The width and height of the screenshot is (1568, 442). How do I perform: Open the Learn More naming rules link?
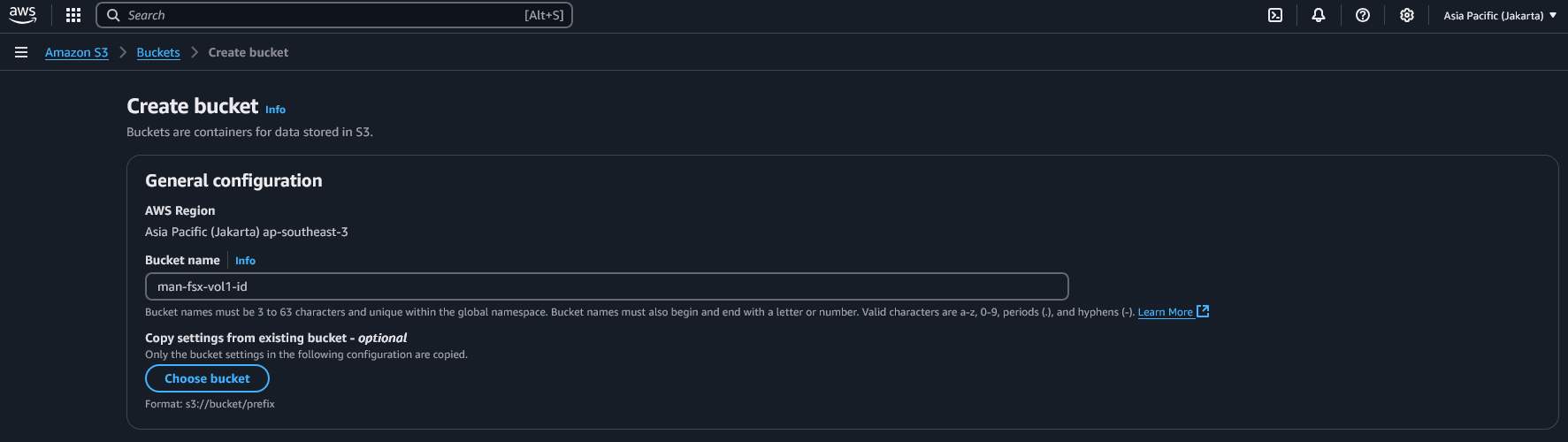tap(1165, 312)
